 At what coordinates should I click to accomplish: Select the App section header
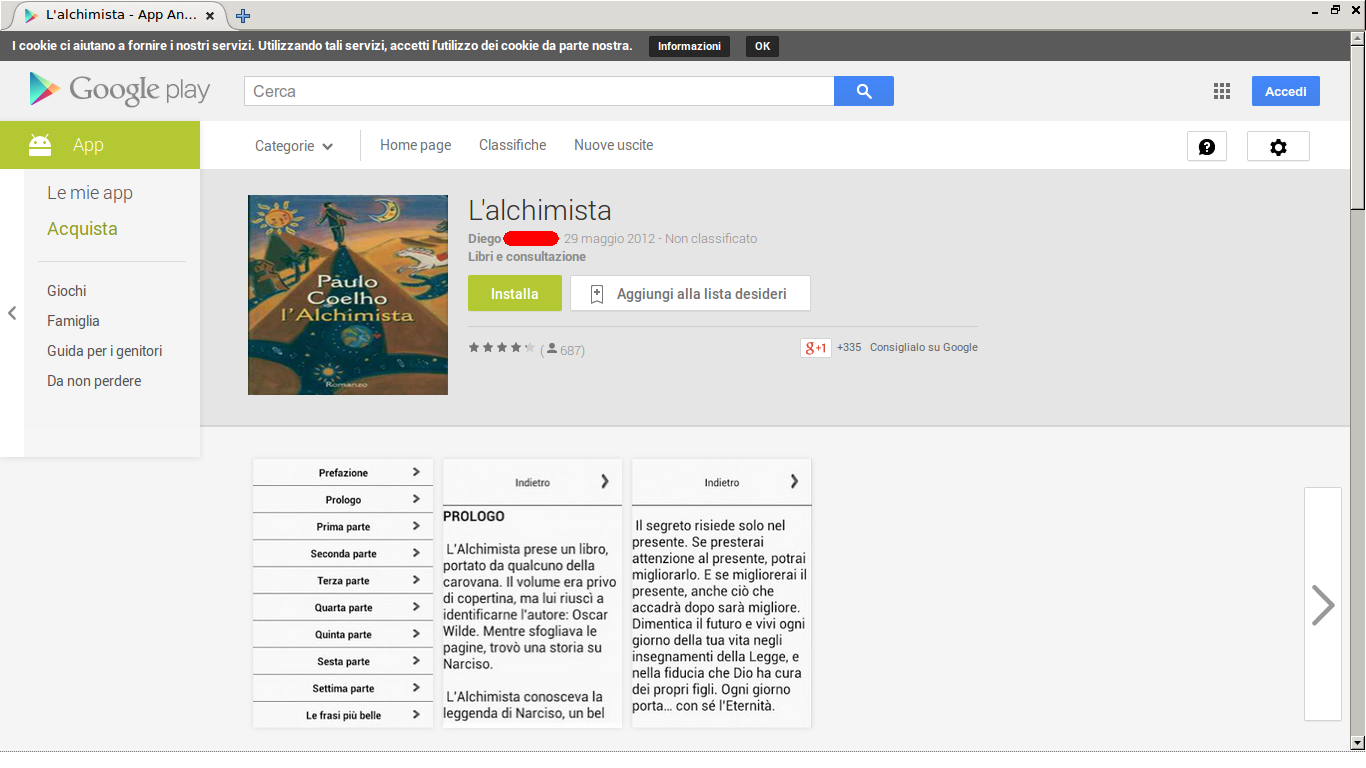100,145
